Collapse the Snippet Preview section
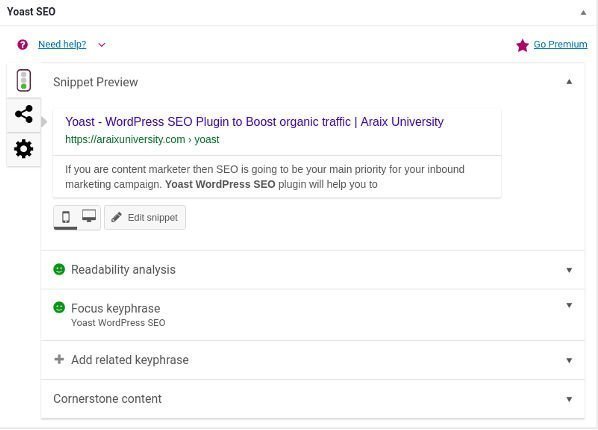 click(569, 81)
